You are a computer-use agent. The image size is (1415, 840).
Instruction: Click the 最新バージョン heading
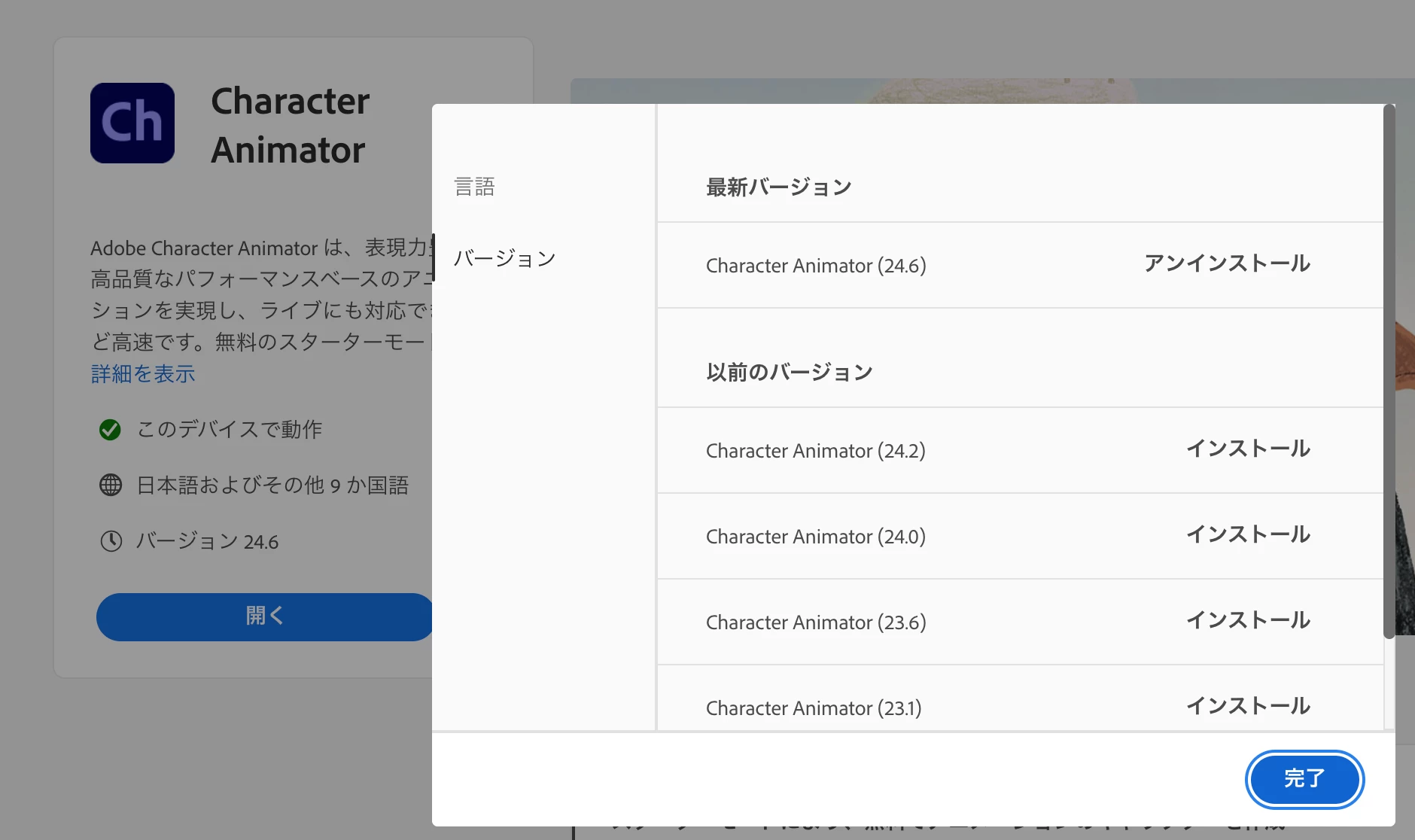[x=779, y=187]
